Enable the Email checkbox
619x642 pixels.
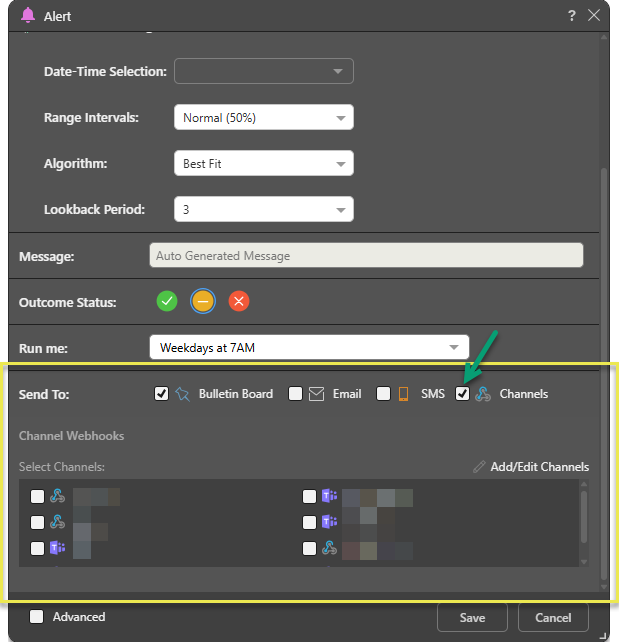[295, 394]
